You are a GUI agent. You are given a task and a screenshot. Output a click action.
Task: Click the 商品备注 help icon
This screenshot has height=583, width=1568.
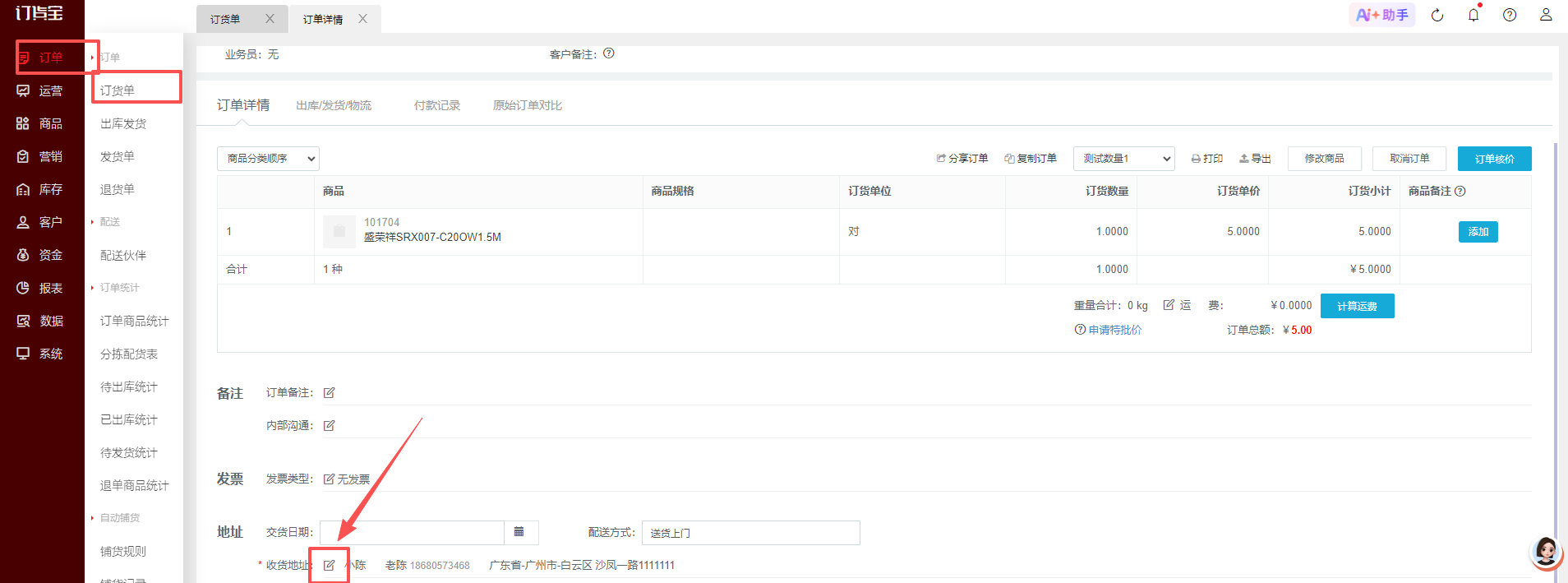[1460, 191]
